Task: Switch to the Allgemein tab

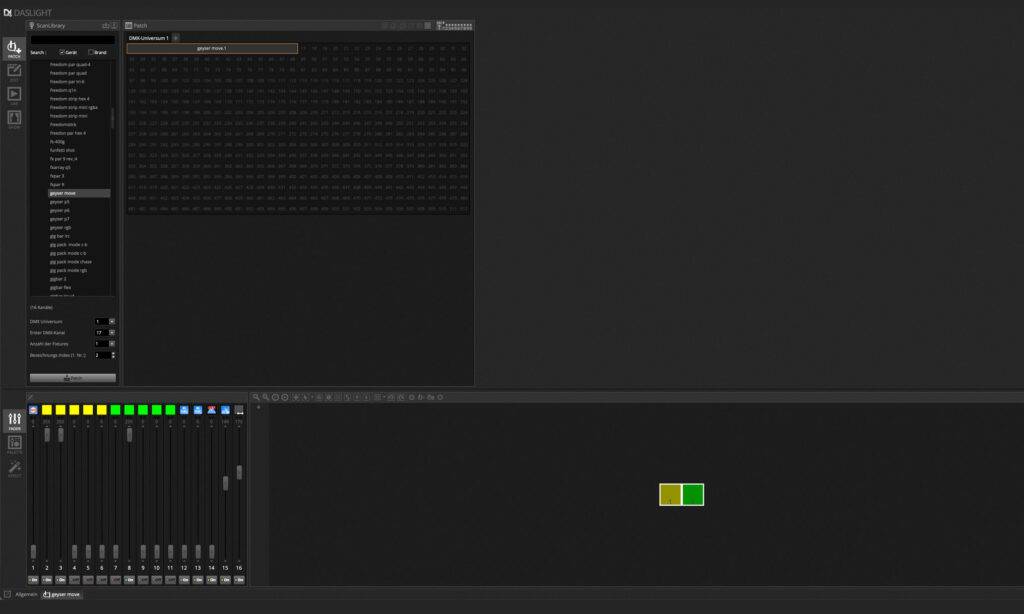Action: (x=26, y=594)
